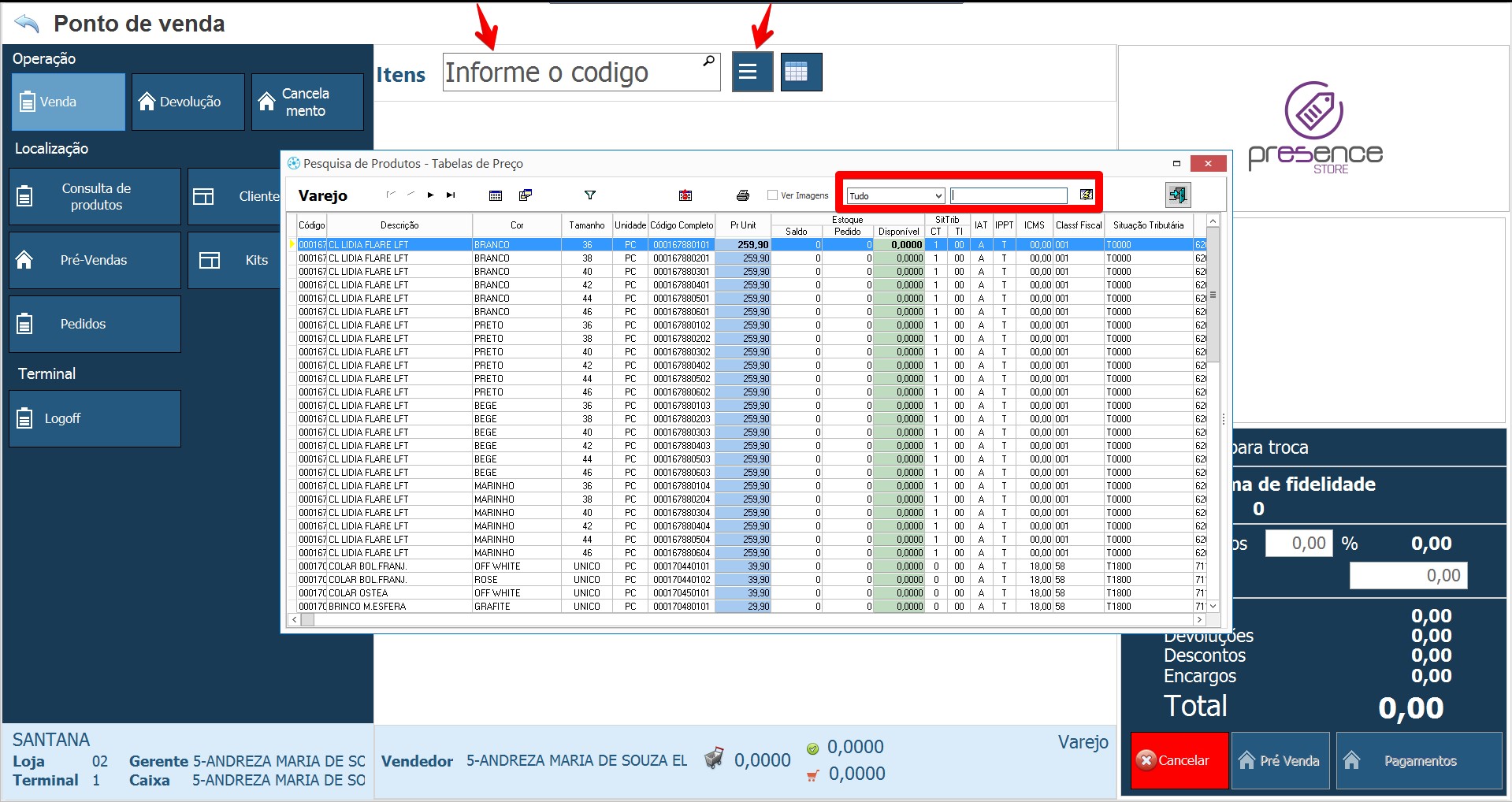This screenshot has width=1512, height=802.
Task: Sort by the Descrição column header
Action: pyautogui.click(x=399, y=225)
